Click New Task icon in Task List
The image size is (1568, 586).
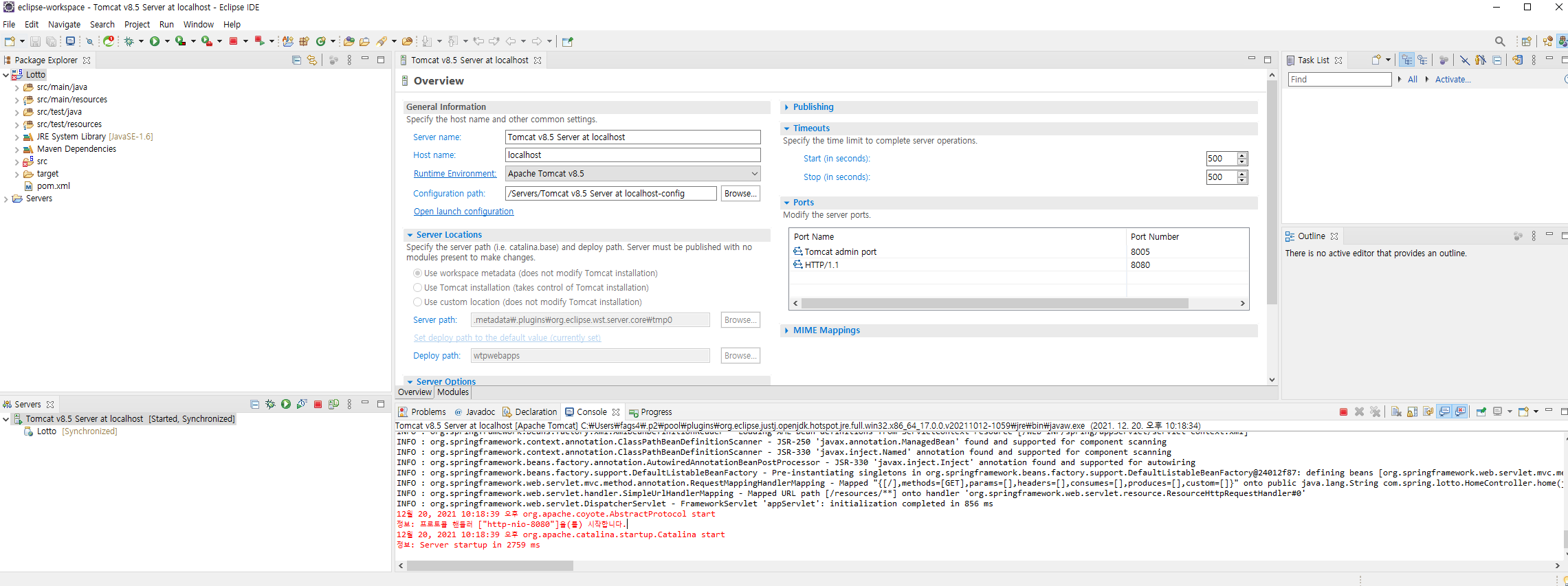[x=1376, y=60]
